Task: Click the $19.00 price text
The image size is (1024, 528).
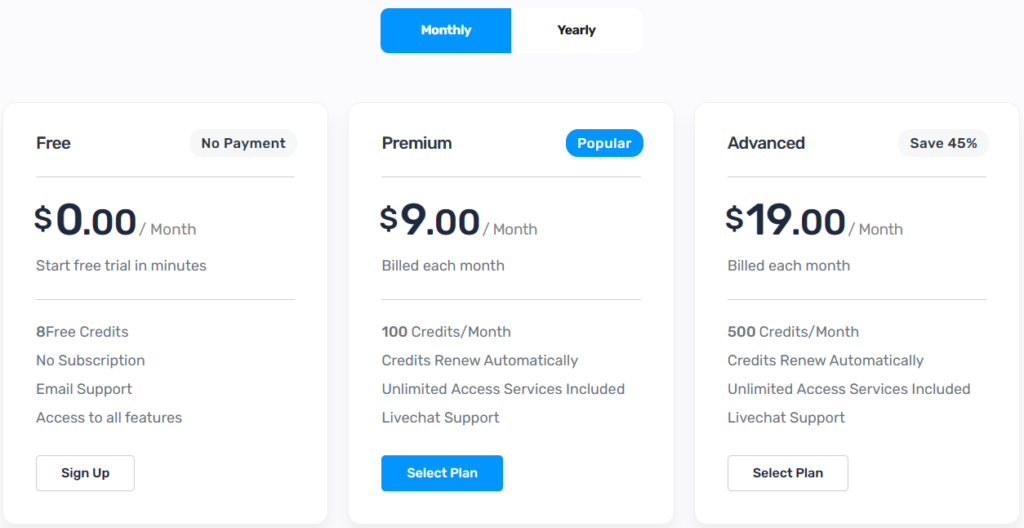Action: click(786, 221)
